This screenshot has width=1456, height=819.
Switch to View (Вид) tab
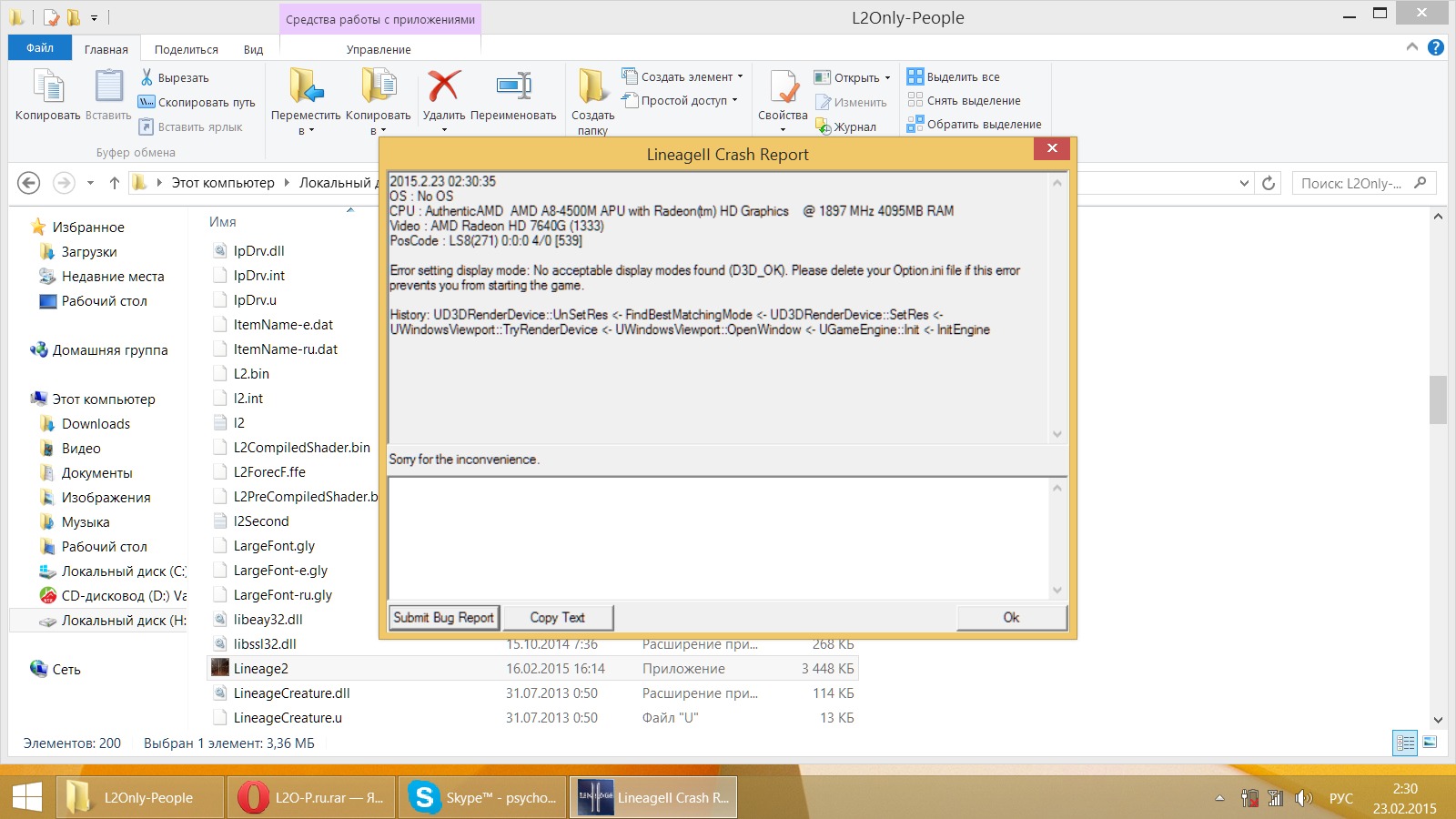pyautogui.click(x=253, y=49)
